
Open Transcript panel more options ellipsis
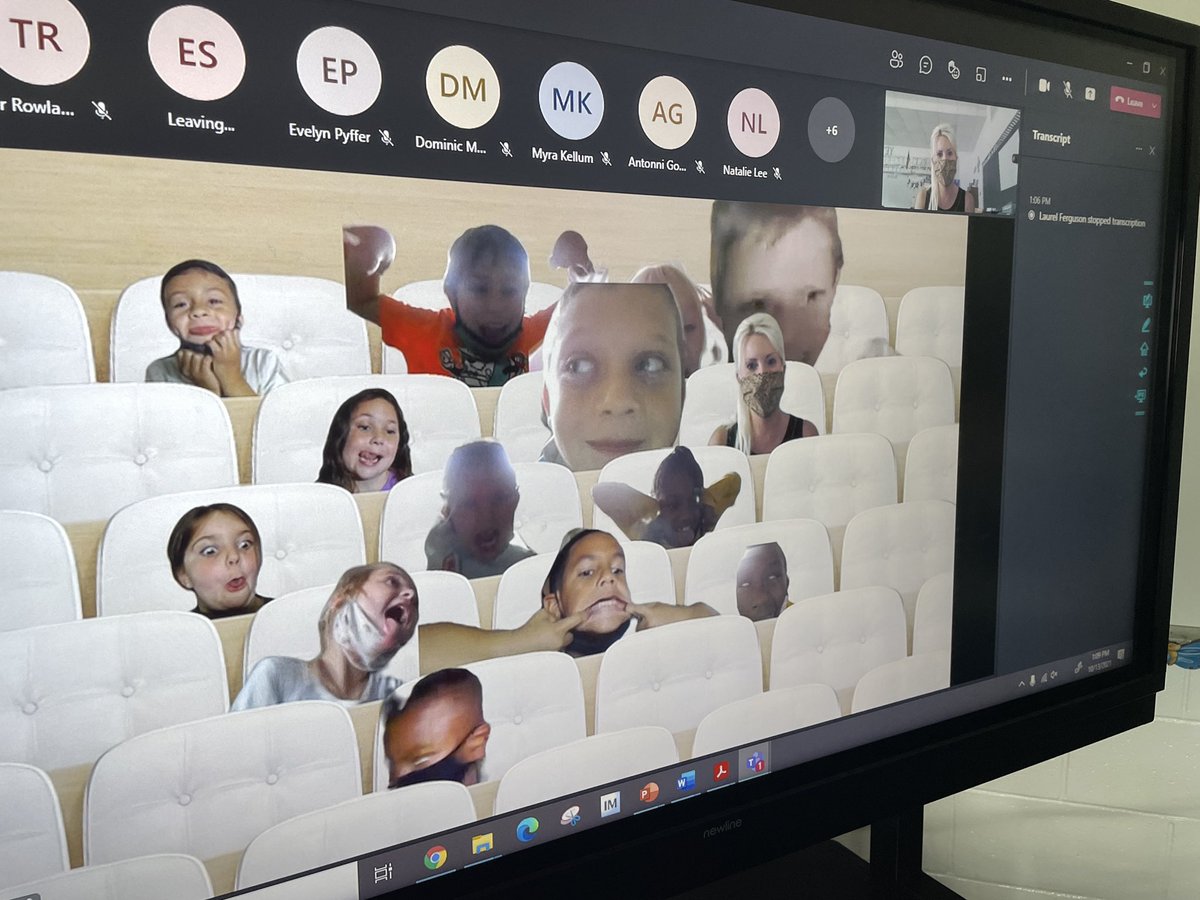click(1138, 149)
